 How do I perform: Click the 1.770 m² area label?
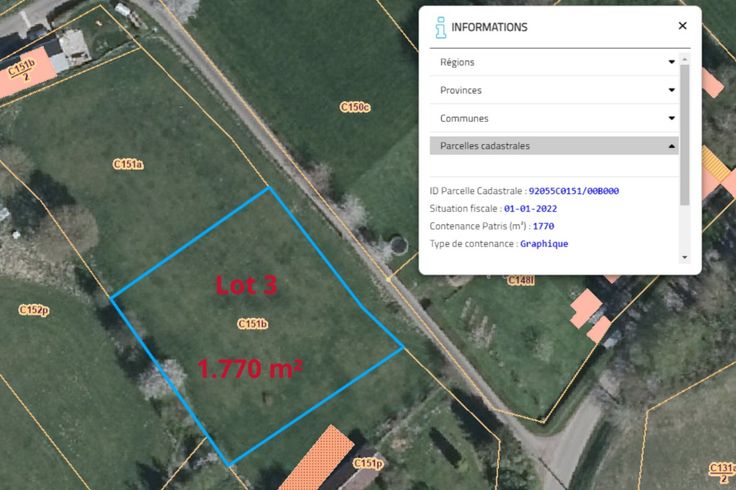250,368
